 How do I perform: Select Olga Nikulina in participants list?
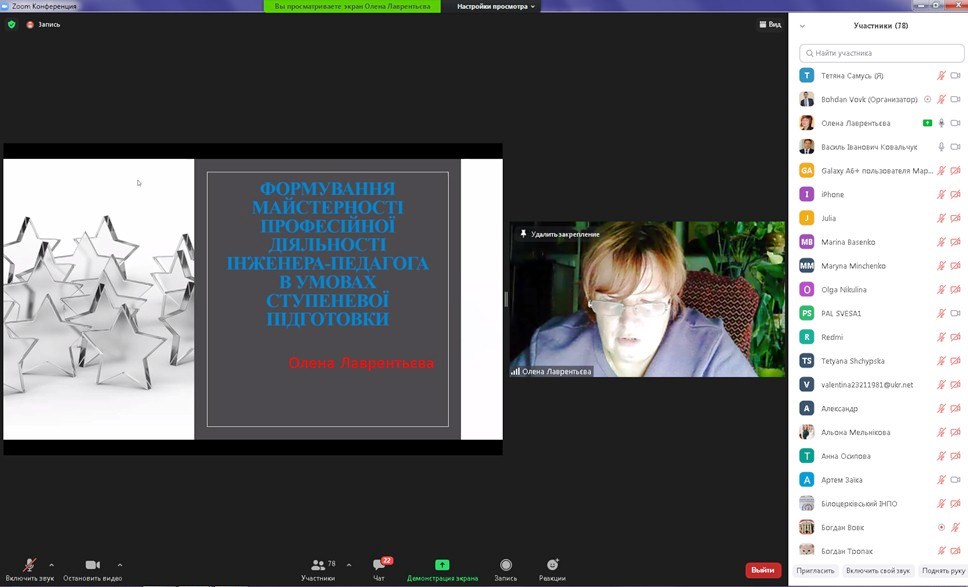tap(843, 290)
